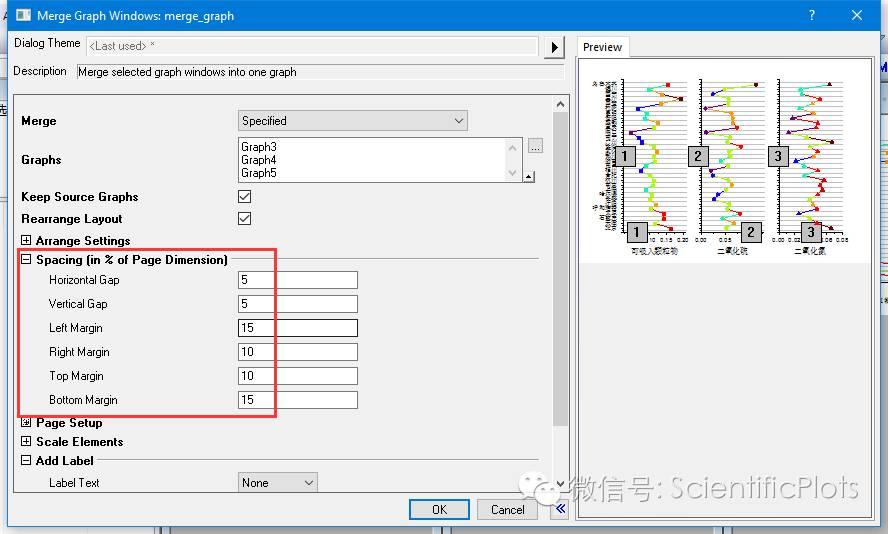Viewport: 888px width, 534px height.
Task: Expand the Arrange Settings section
Action: click(x=26, y=240)
